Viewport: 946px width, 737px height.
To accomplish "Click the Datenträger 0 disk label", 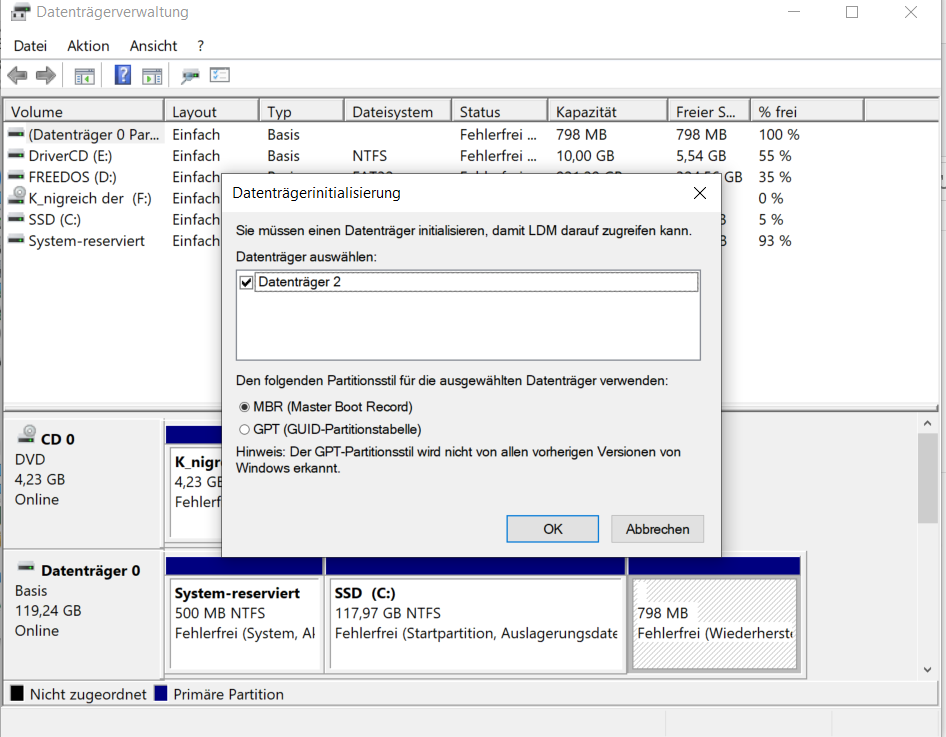I will [x=90, y=571].
